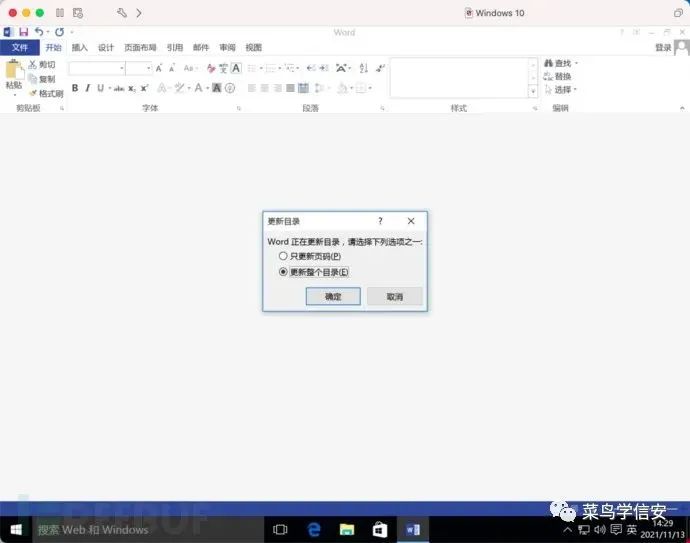Click the 确定 button in dialog
The image size is (690, 543).
pyautogui.click(x=333, y=297)
